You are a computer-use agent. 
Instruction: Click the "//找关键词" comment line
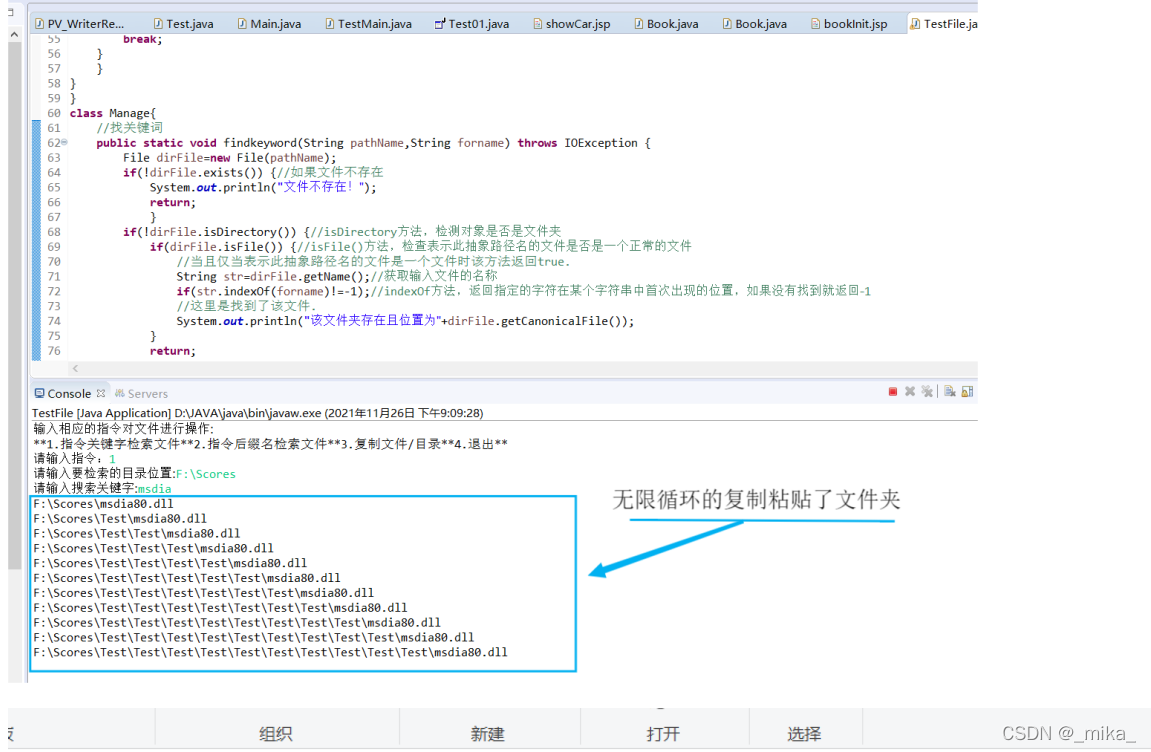pyautogui.click(x=129, y=128)
